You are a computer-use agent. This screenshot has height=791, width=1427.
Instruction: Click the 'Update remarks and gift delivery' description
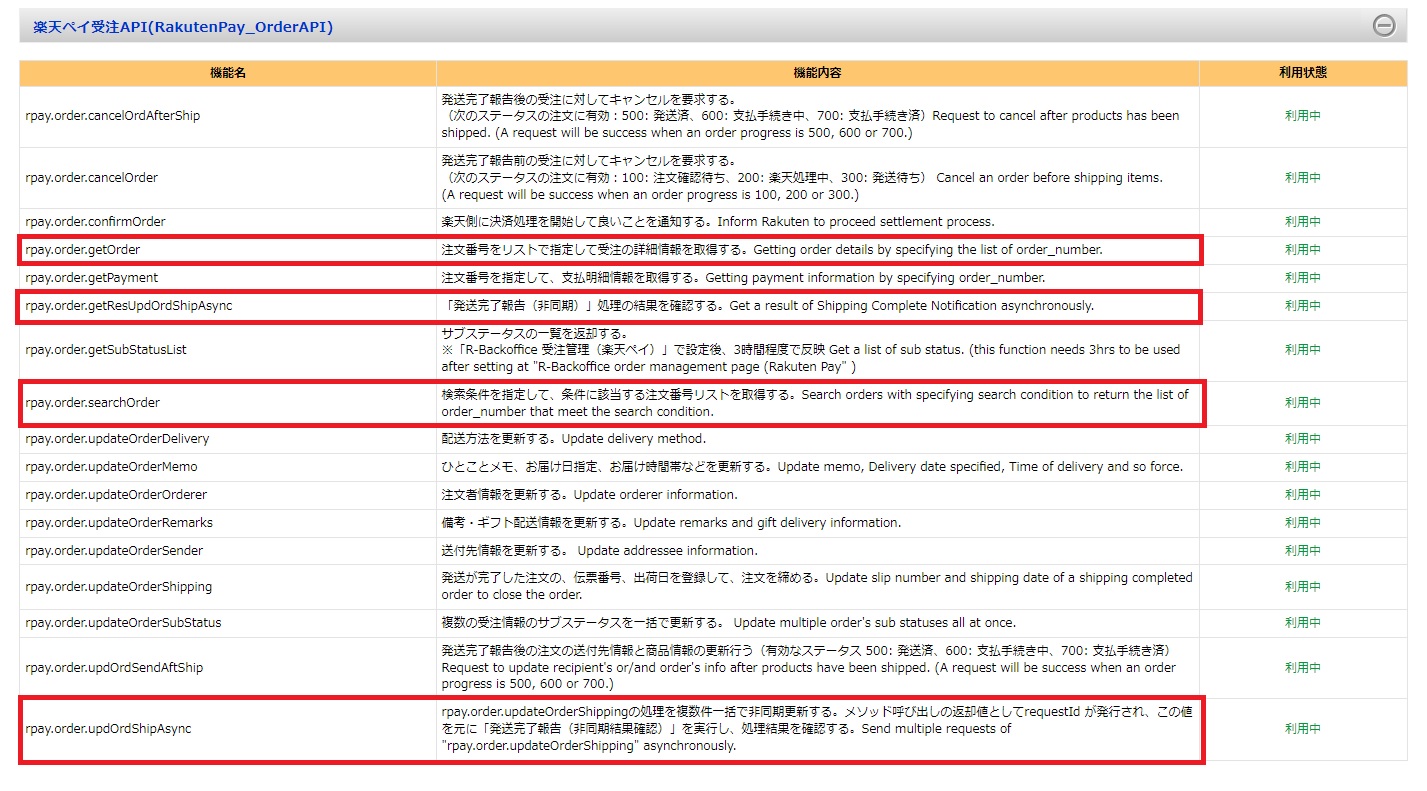(x=671, y=523)
